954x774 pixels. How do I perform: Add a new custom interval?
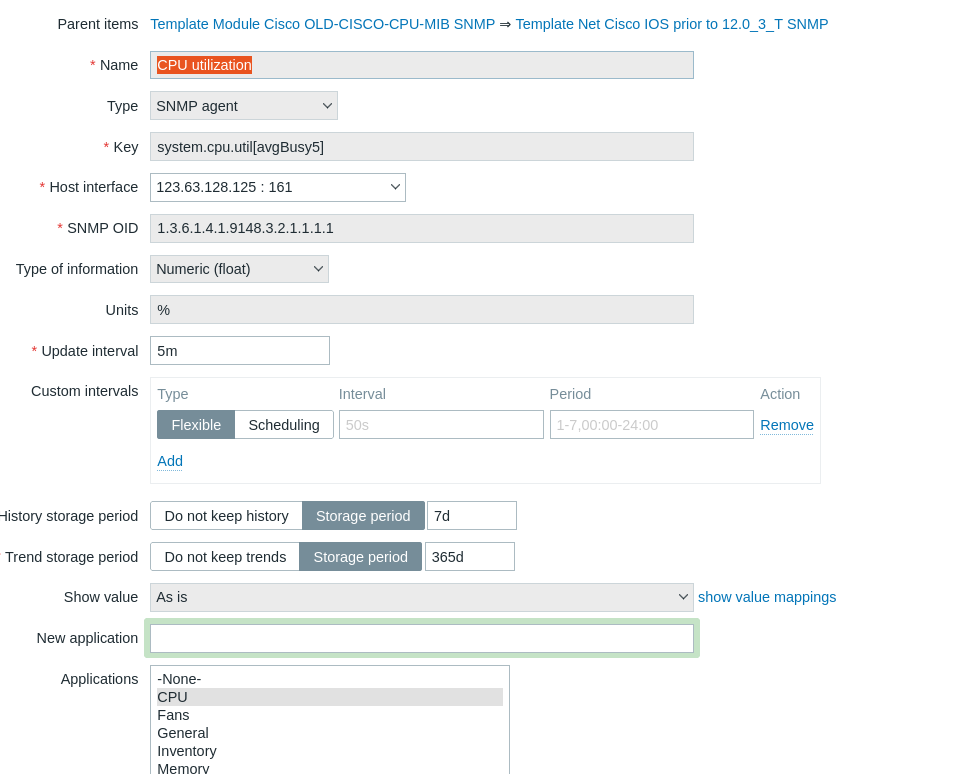[x=170, y=461]
